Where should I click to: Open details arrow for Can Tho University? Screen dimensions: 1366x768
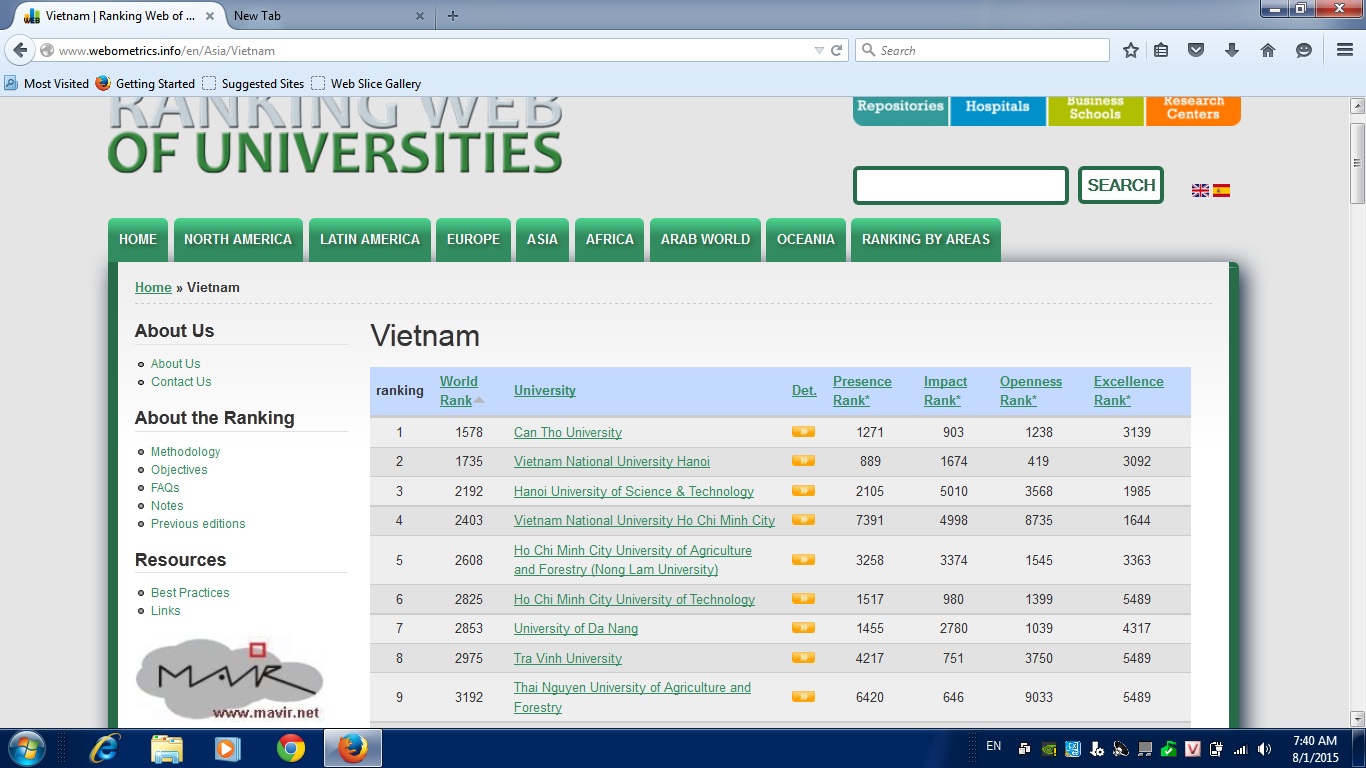(x=803, y=432)
